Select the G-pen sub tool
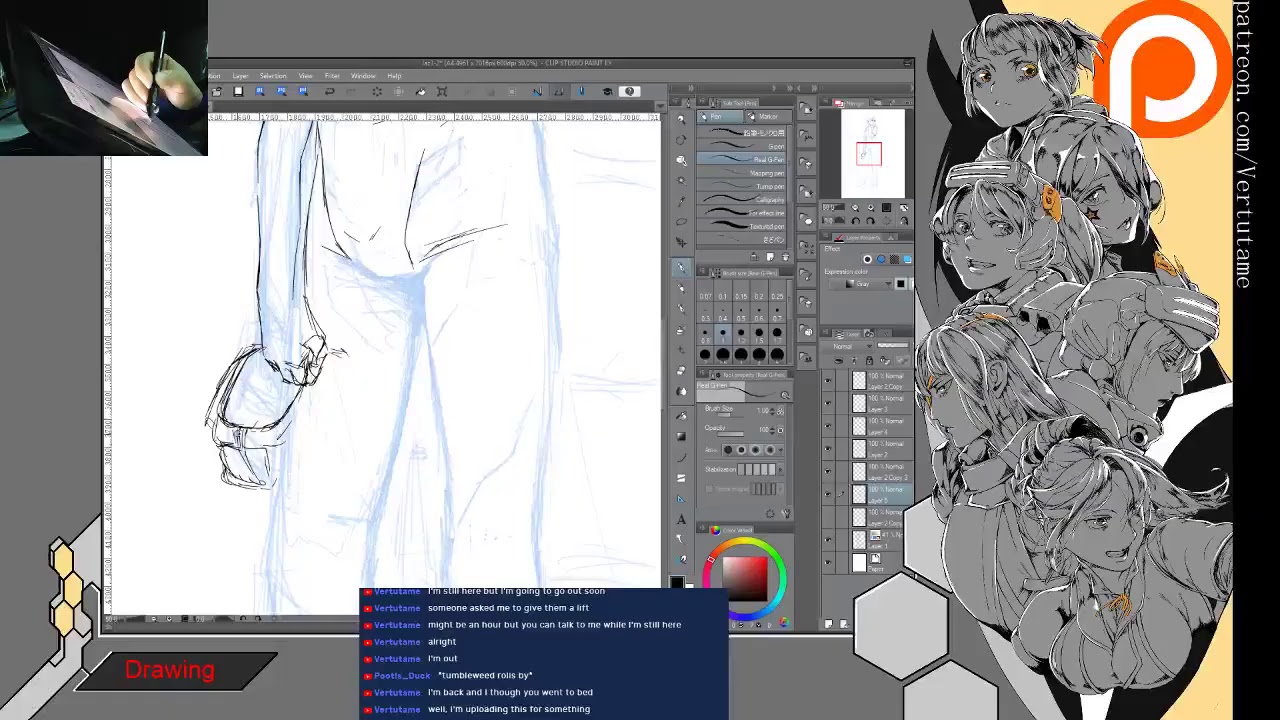 click(742, 147)
